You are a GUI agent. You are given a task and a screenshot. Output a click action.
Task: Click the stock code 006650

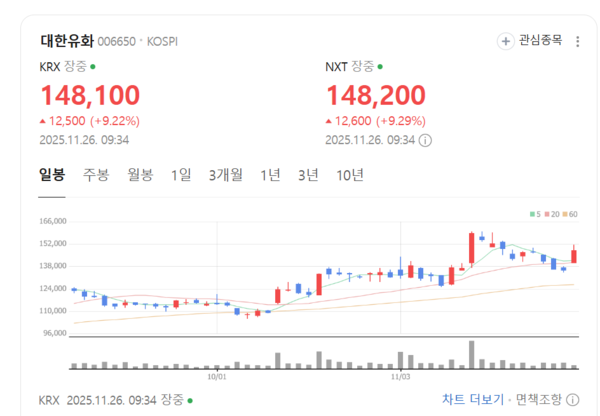[x=117, y=41]
